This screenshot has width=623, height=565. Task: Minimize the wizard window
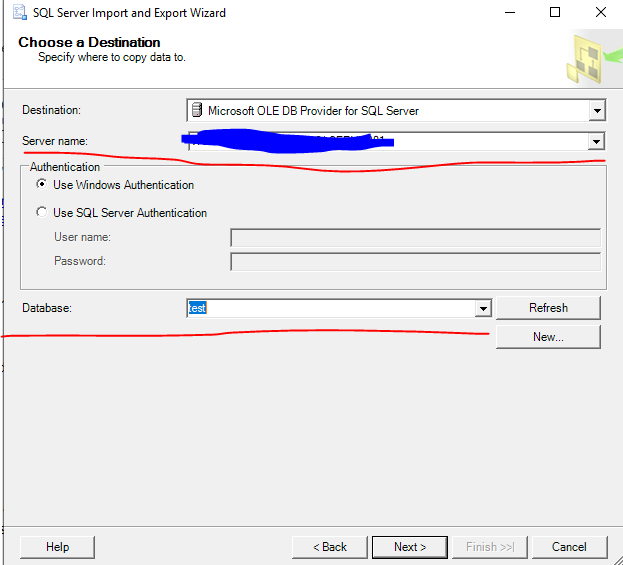(510, 12)
